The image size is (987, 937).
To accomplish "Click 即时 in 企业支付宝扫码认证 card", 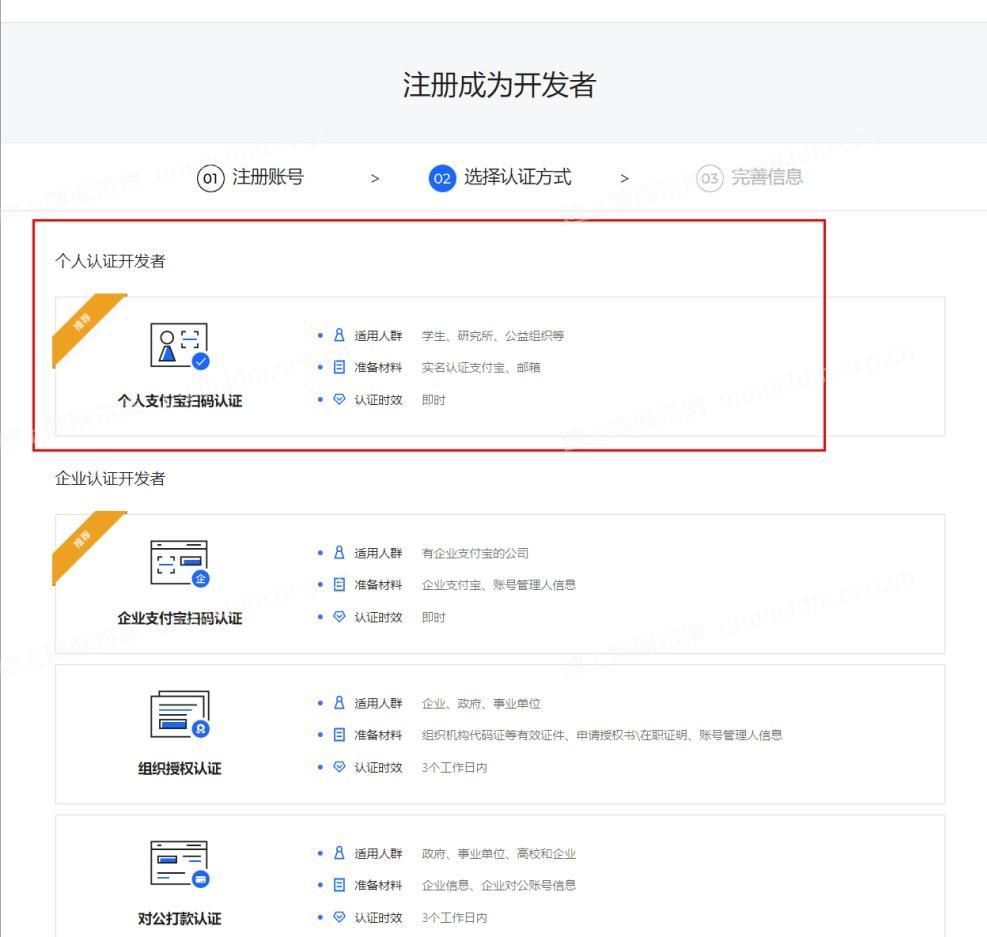I will 433,617.
